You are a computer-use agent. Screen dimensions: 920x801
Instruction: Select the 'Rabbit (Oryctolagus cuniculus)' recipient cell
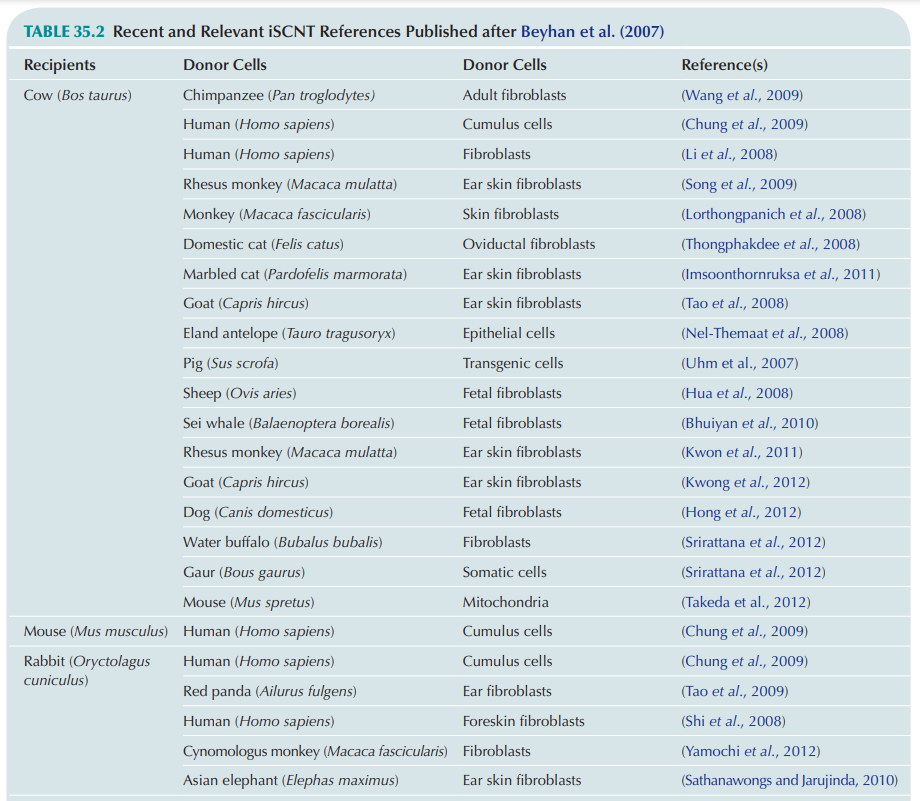tap(87, 671)
